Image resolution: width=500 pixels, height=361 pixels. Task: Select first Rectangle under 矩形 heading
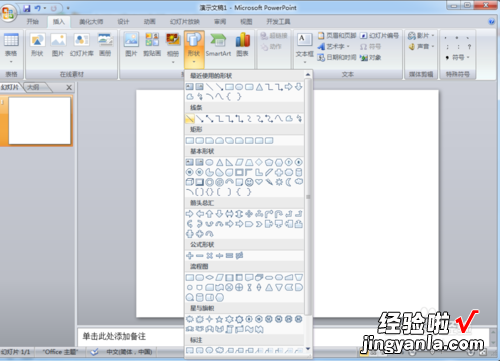click(x=190, y=140)
